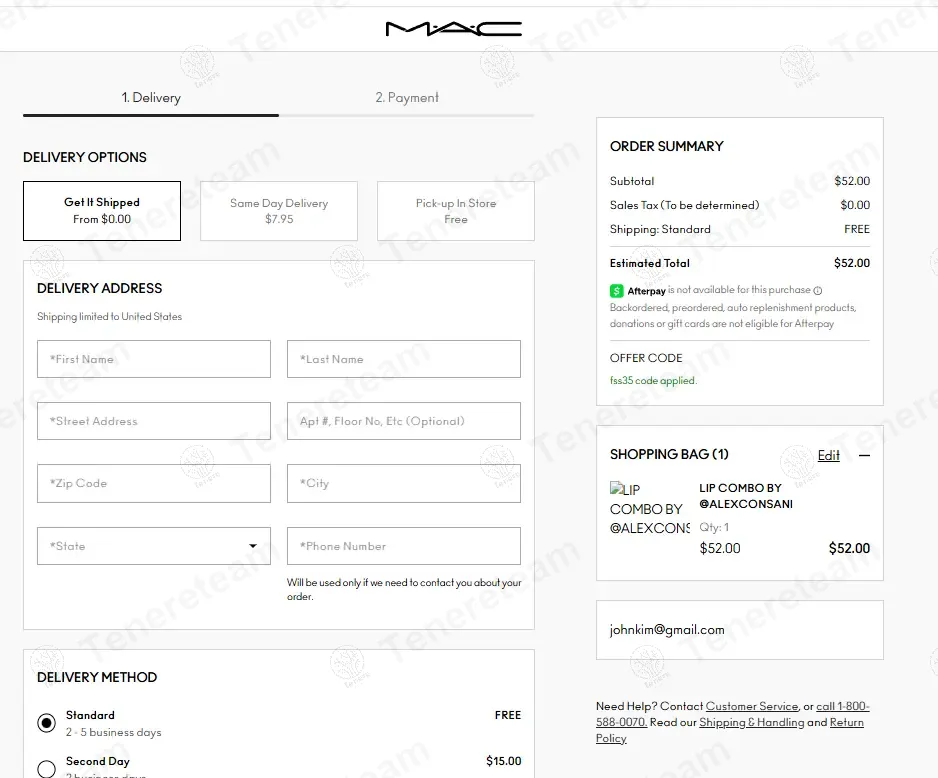Select the Standard delivery radio button
Image resolution: width=938 pixels, height=778 pixels.
(46, 723)
